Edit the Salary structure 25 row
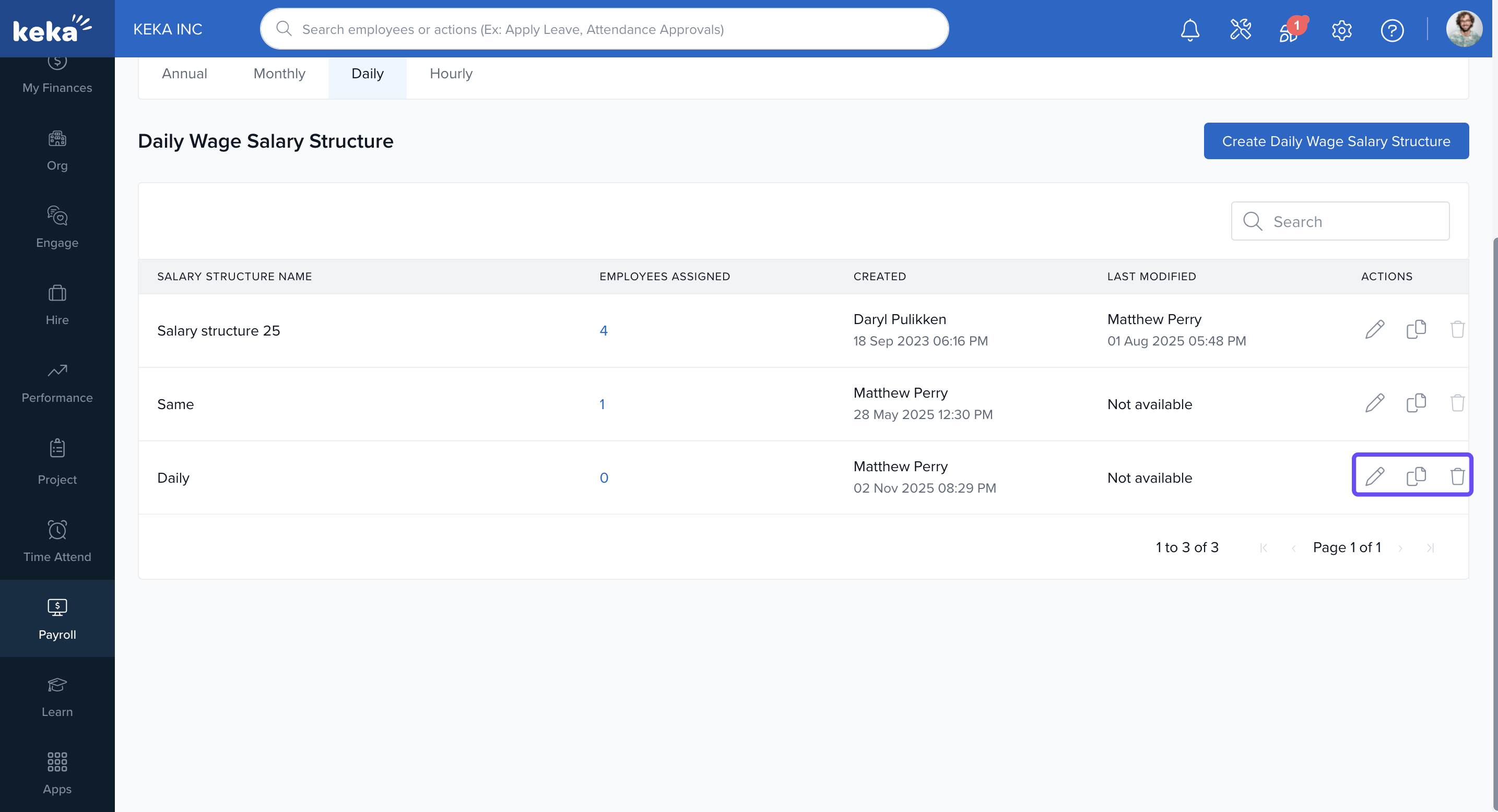The width and height of the screenshot is (1498, 812). point(1374,330)
